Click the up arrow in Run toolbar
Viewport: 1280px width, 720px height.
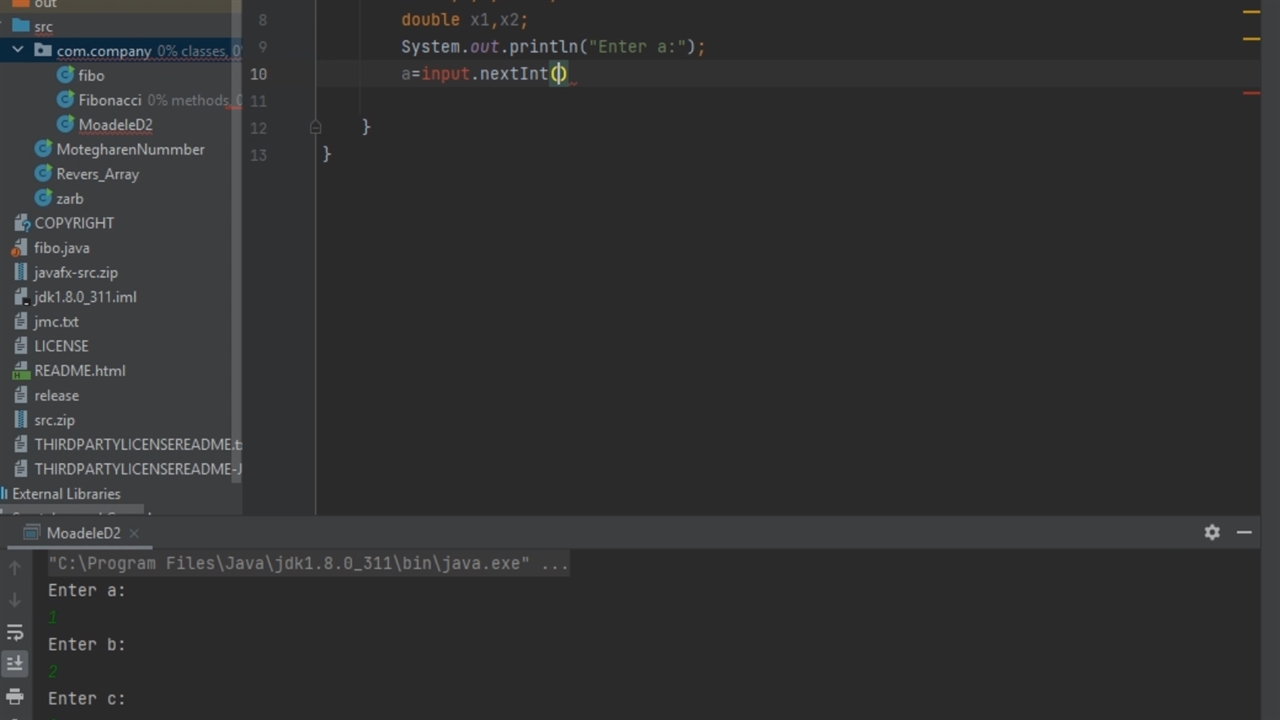point(15,568)
